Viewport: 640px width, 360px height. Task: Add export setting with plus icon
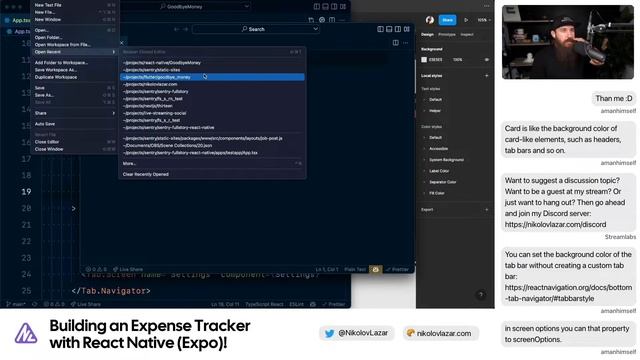tap(487, 209)
